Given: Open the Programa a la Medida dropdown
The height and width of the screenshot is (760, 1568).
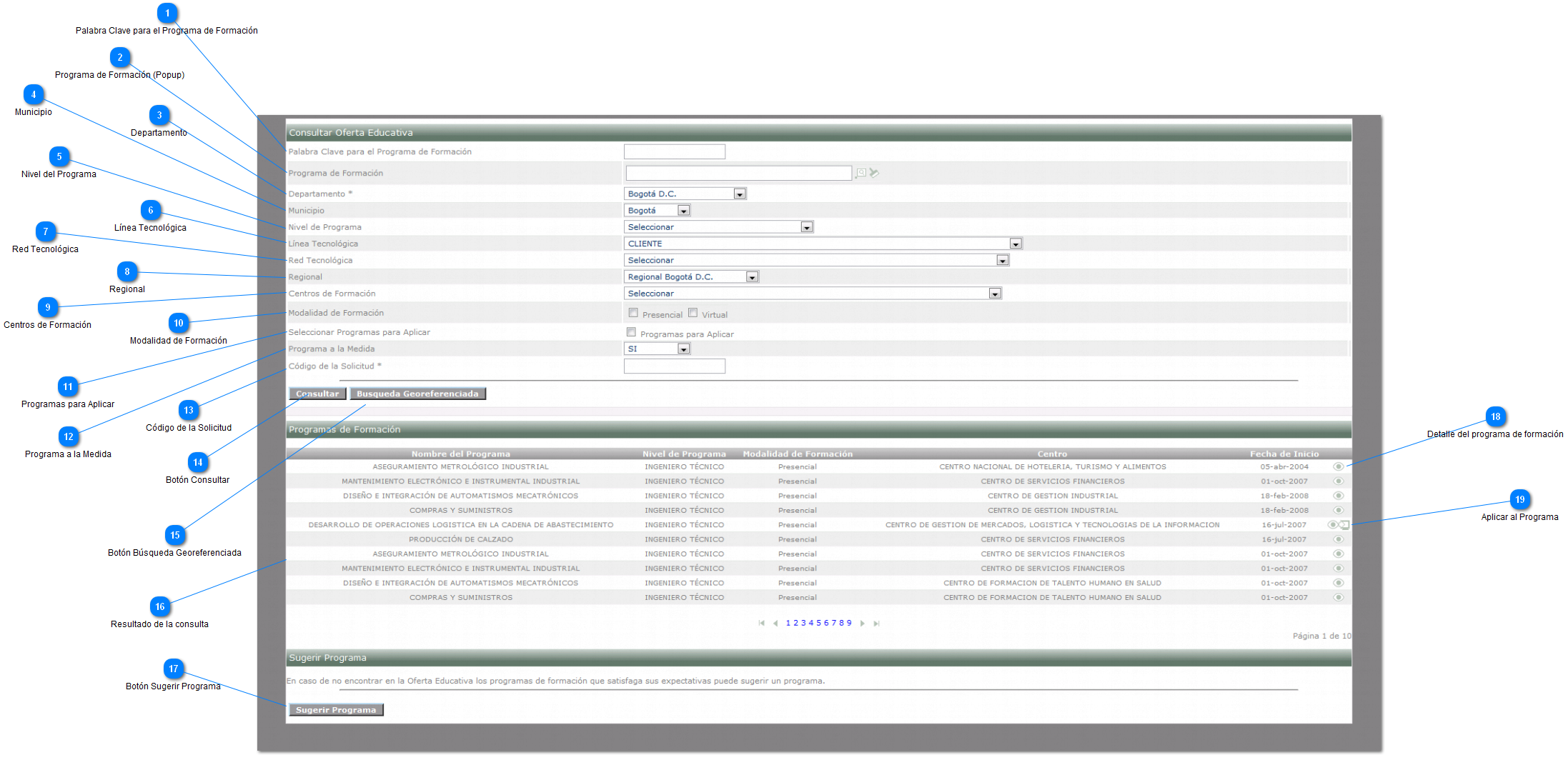Looking at the screenshot, I should 683,349.
